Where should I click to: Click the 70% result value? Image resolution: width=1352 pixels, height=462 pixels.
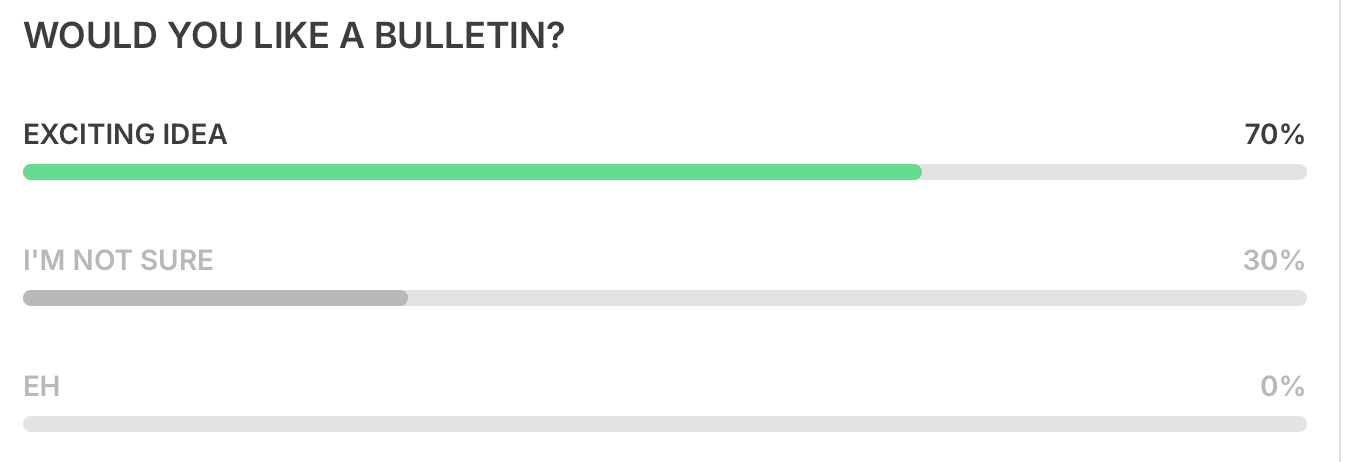tap(1275, 135)
